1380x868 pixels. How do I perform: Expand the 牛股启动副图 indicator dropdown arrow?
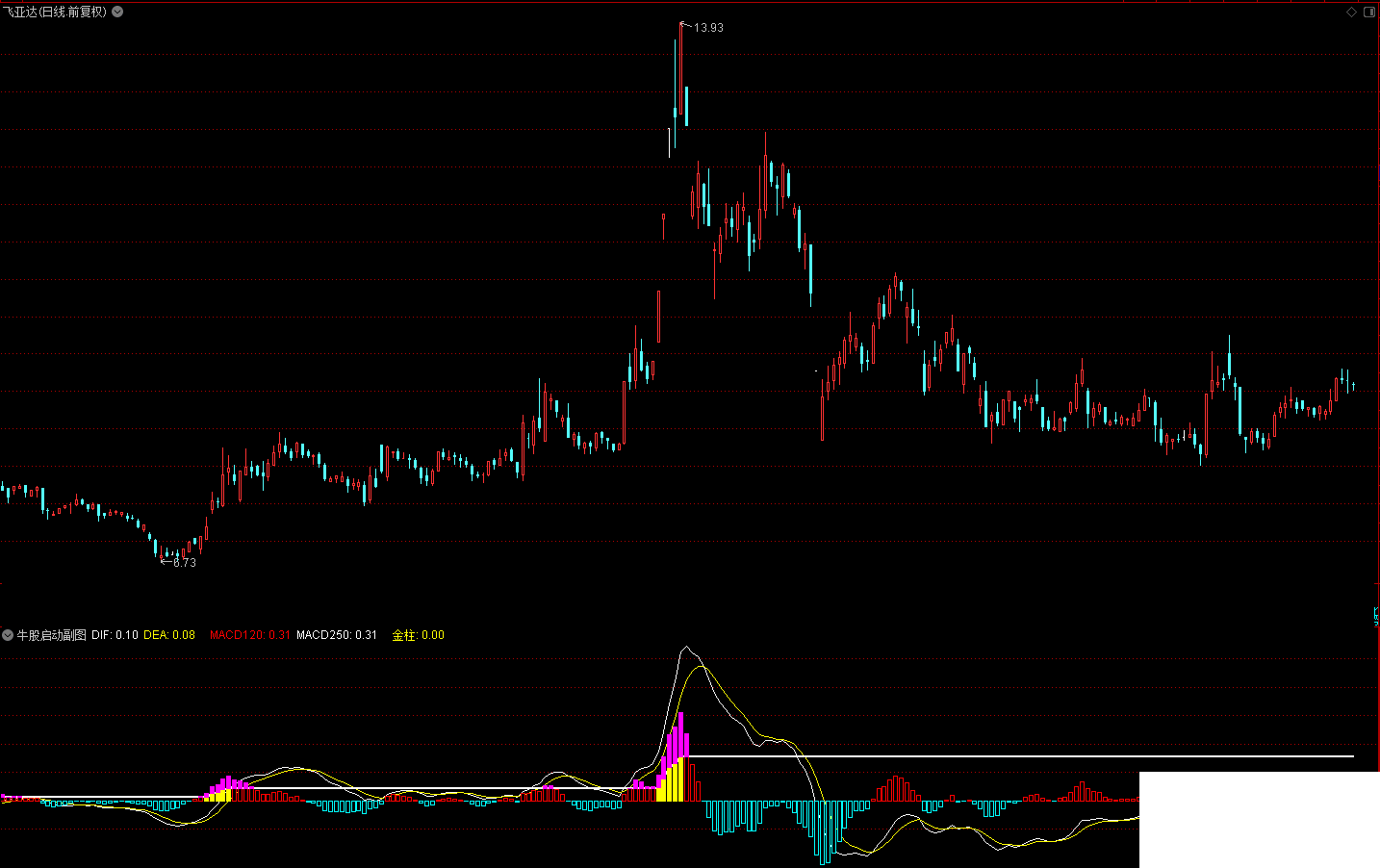[8, 635]
